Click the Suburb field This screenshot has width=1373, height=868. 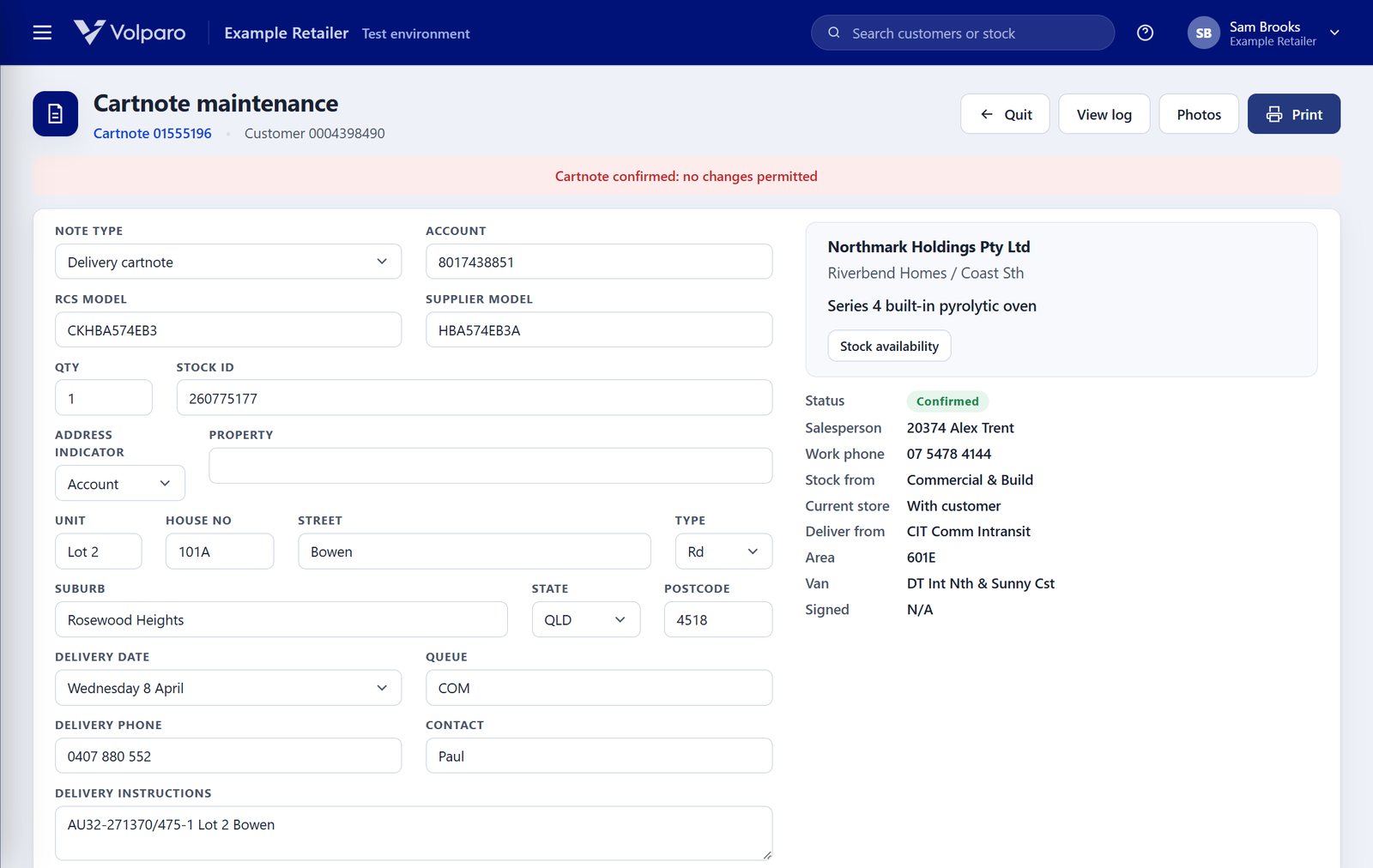point(281,619)
